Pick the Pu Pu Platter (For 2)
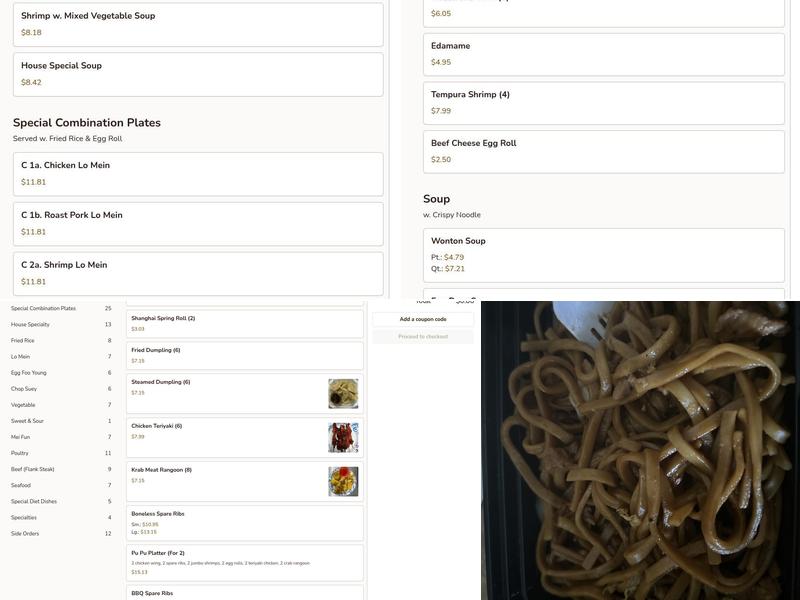 coord(245,563)
